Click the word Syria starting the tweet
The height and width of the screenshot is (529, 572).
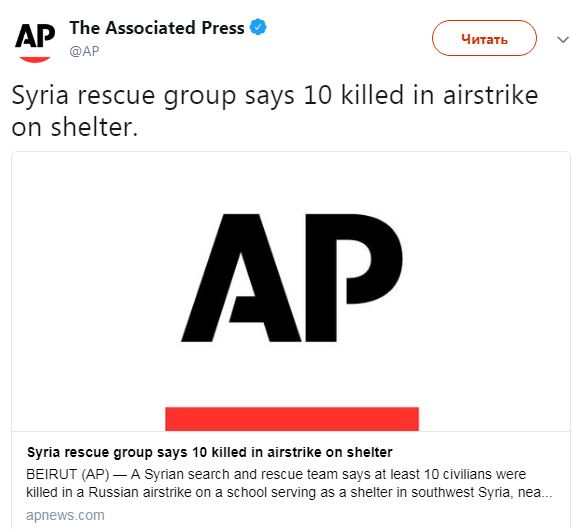40,96
